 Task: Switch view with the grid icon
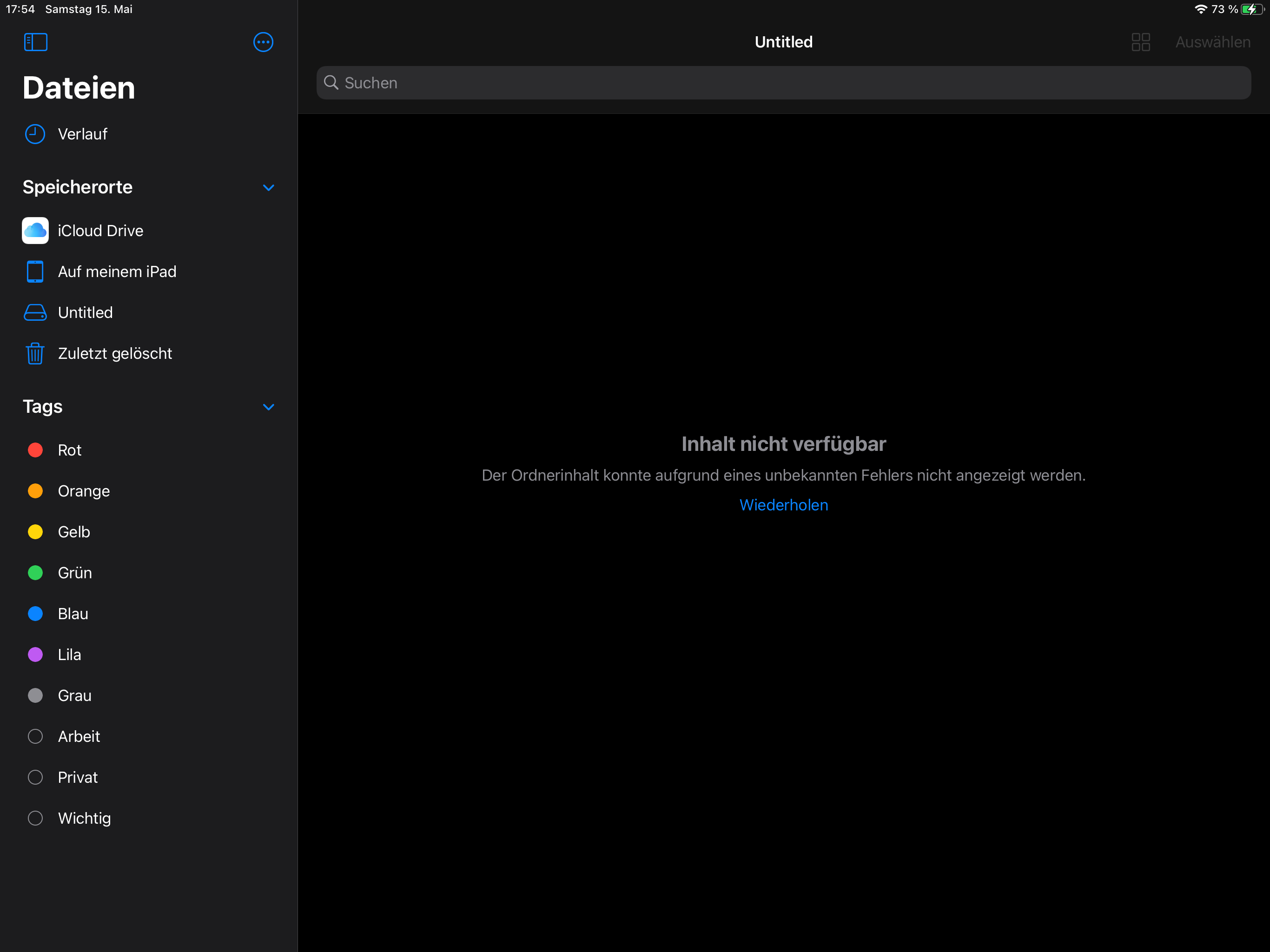(1140, 42)
